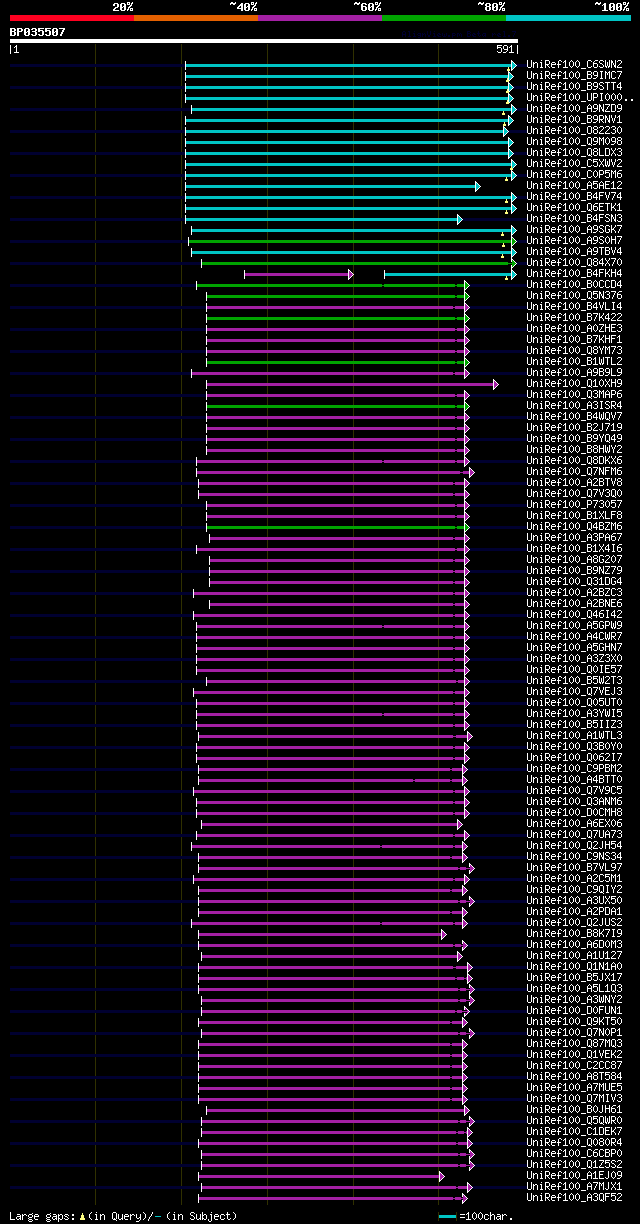This screenshot has width=640, height=1224.
Task: Select hit label UniRef100_A4CWR7
Action: click(x=574, y=636)
